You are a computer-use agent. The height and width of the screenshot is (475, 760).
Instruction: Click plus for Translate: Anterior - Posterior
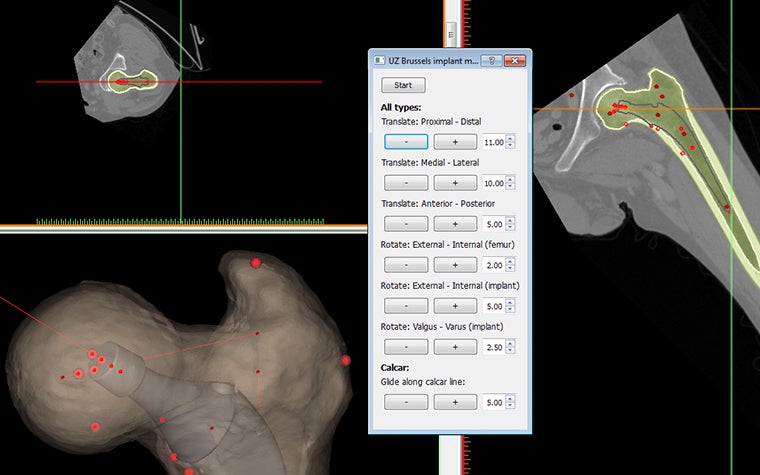455,224
